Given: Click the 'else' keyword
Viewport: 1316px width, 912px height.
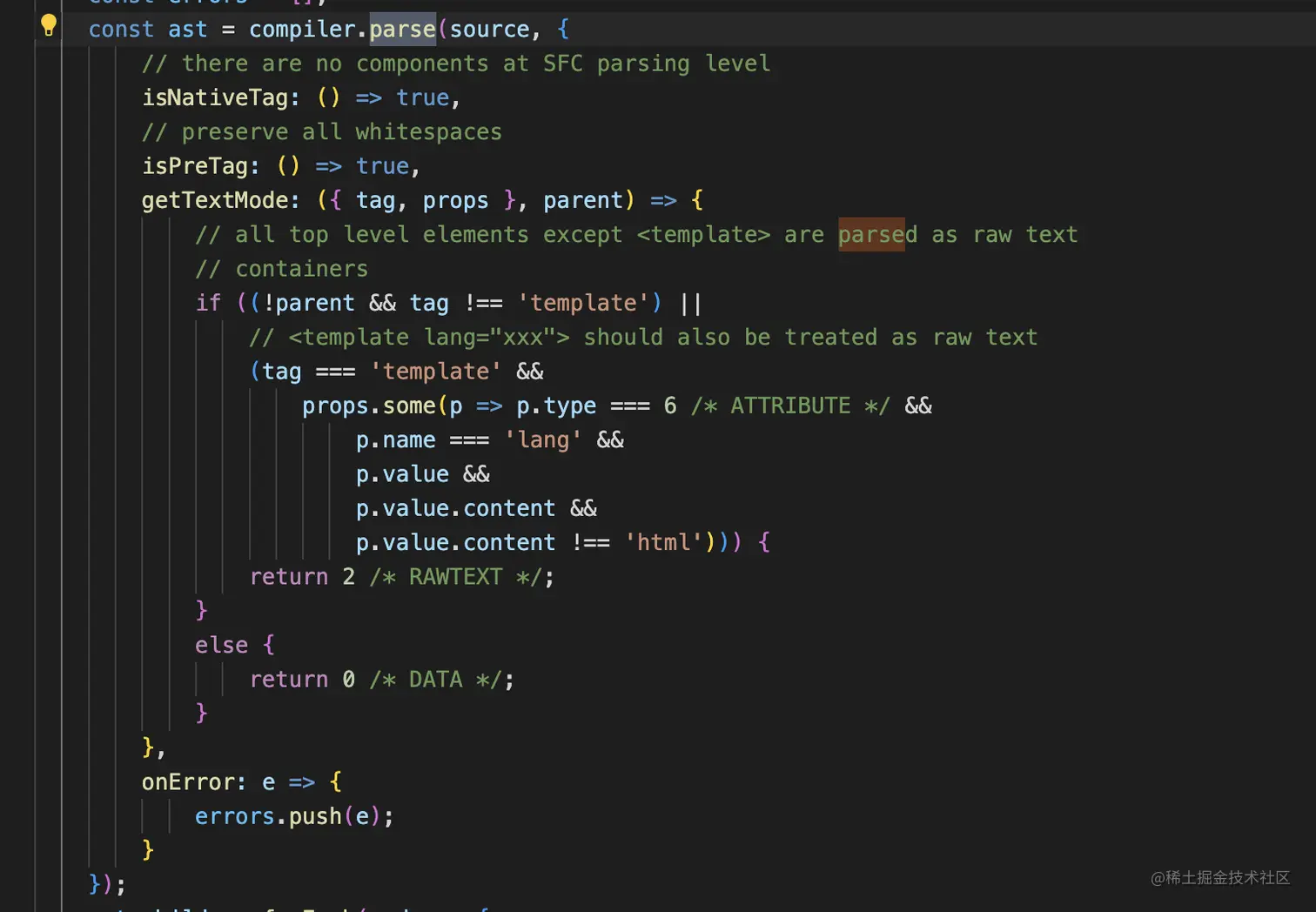Looking at the screenshot, I should click(222, 646).
